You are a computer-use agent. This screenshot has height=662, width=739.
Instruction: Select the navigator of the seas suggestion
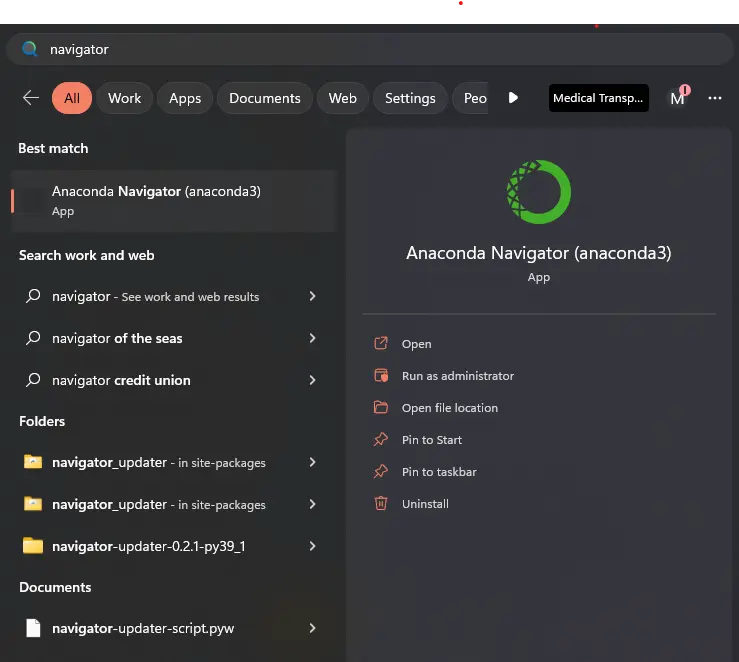pyautogui.click(x=117, y=338)
